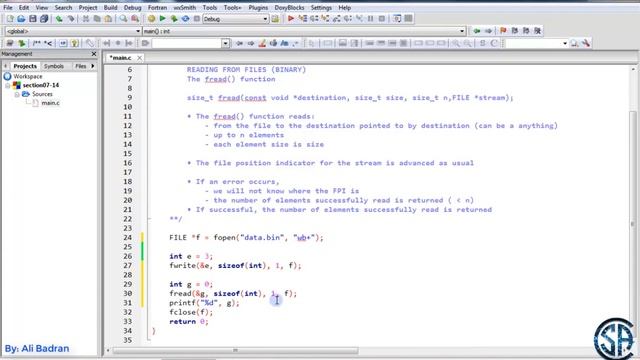Switch to the Files tab
Screen dimensions: 640x360
tap(80, 66)
